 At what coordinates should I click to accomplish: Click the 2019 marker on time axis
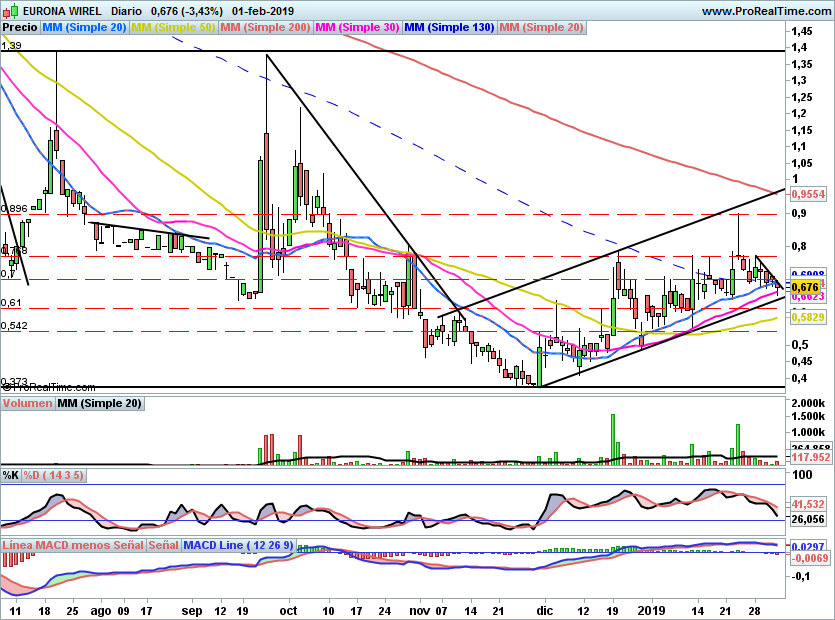click(651, 609)
